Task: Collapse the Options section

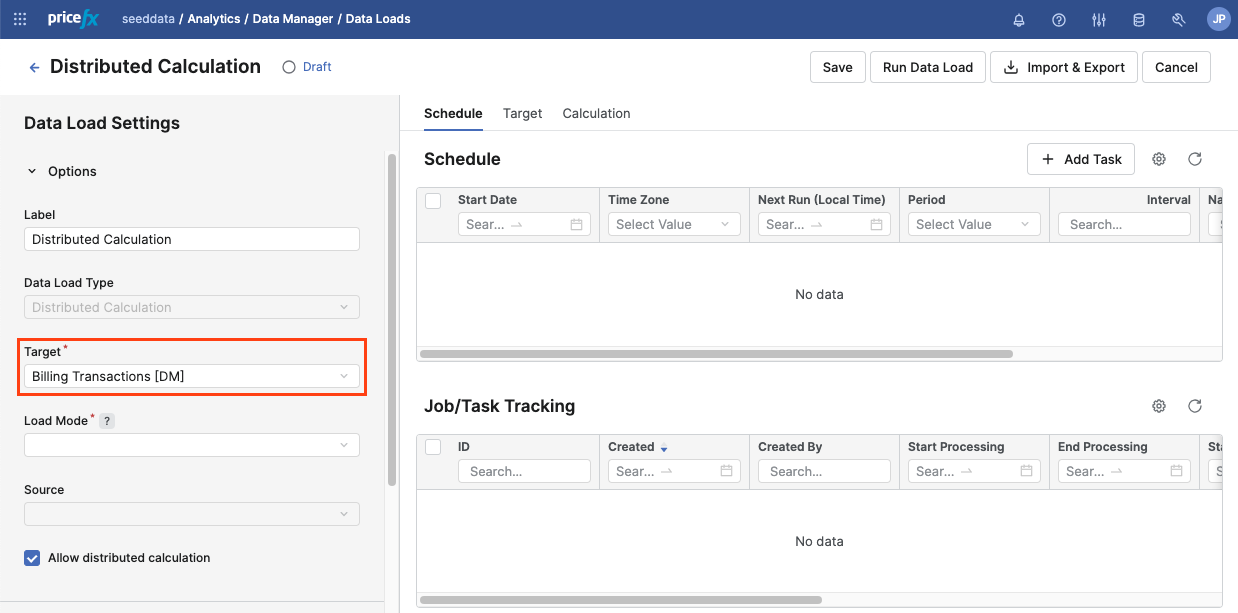Action: tap(32, 172)
